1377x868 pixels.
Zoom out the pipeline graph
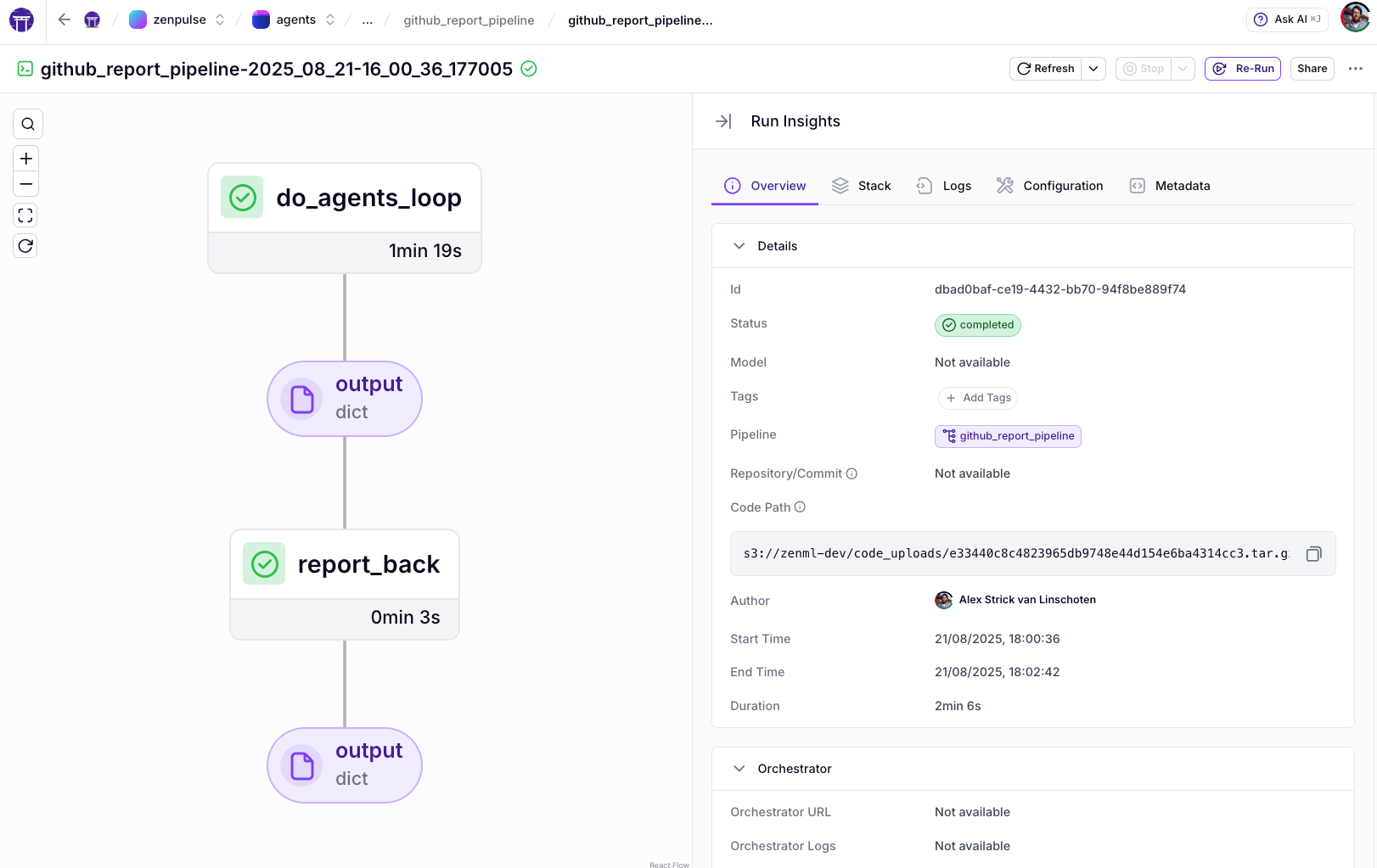[26, 184]
